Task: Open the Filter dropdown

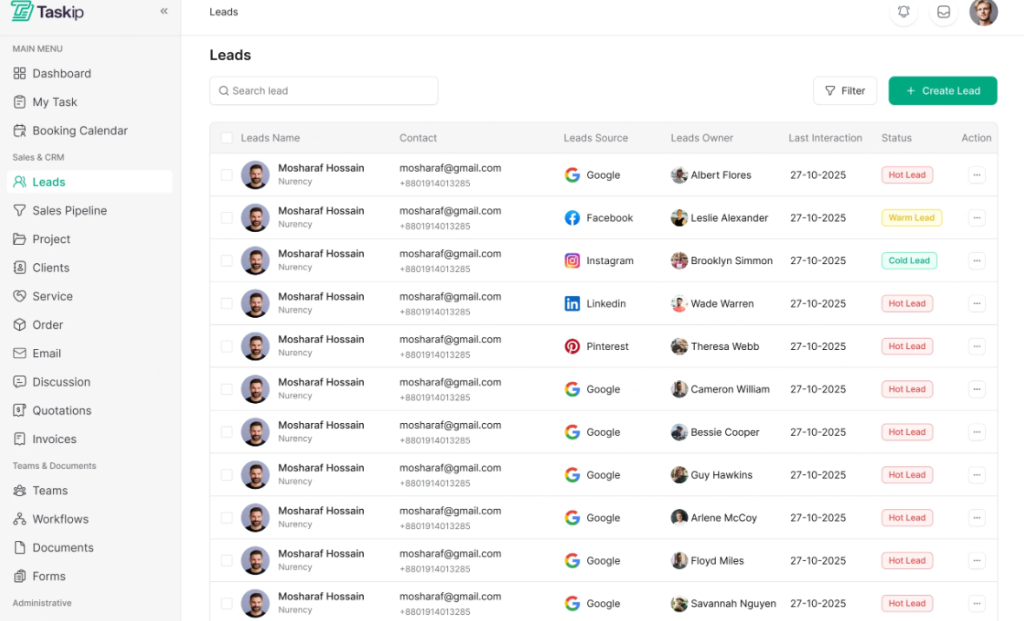Action: click(x=845, y=91)
